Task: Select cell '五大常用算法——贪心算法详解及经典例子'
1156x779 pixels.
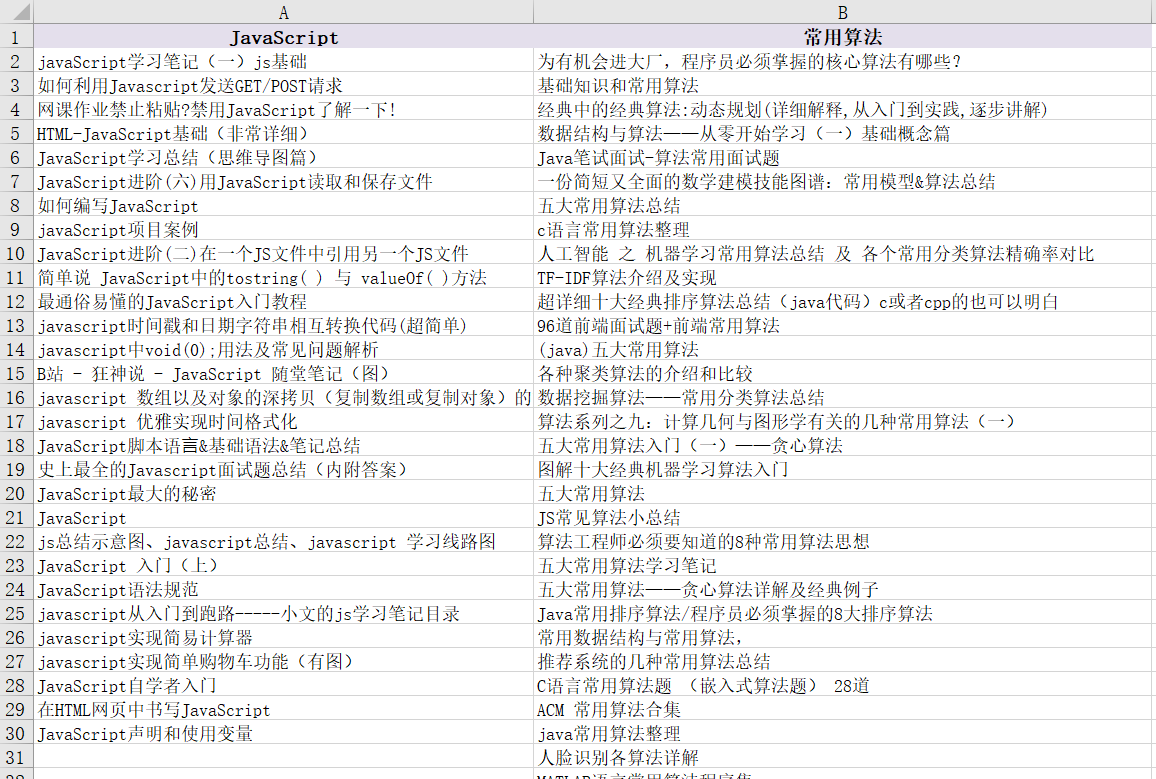Action: tap(843, 590)
